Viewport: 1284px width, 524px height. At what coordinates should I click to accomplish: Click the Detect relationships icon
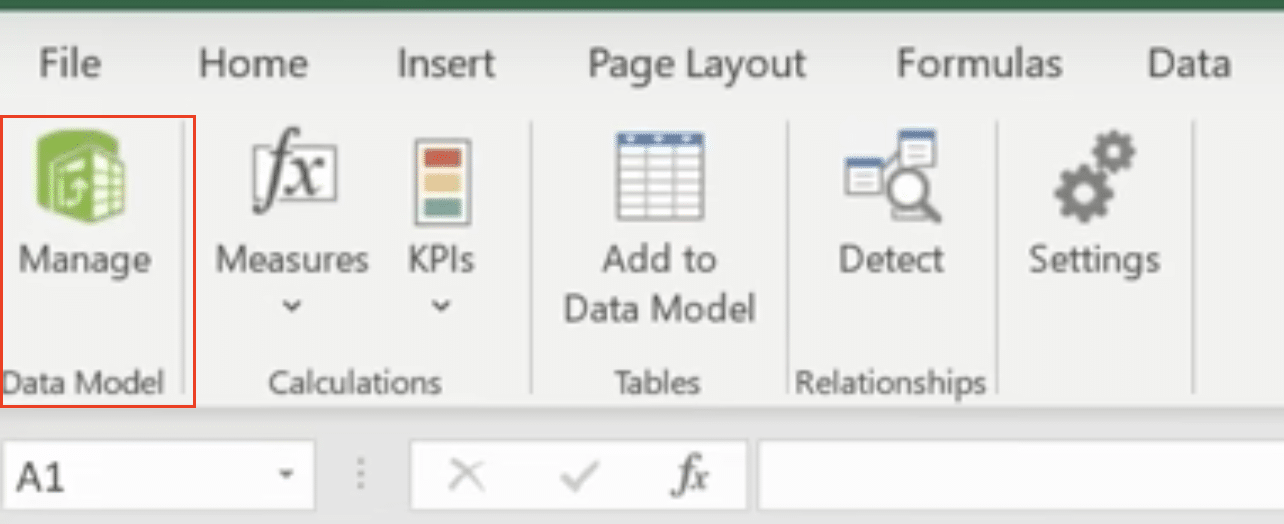(892, 176)
